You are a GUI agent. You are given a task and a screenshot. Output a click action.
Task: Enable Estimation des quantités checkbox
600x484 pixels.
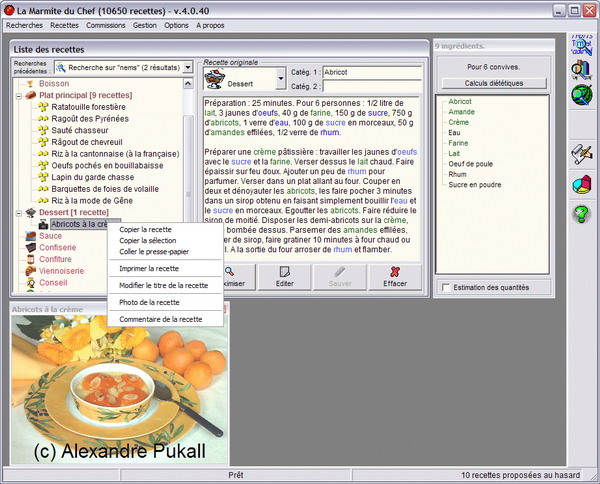(x=446, y=287)
